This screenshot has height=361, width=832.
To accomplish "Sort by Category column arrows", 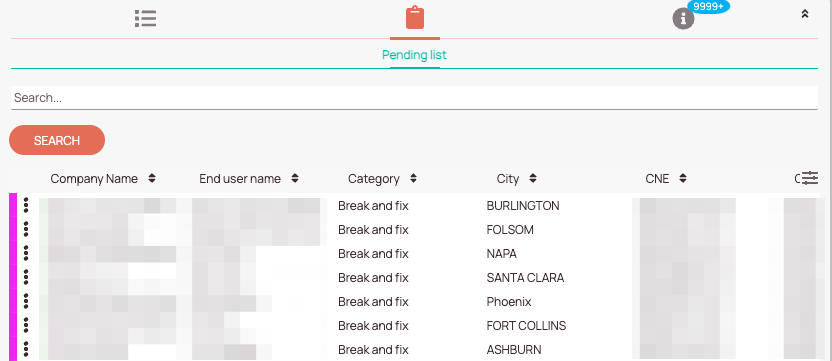I will [x=413, y=178].
